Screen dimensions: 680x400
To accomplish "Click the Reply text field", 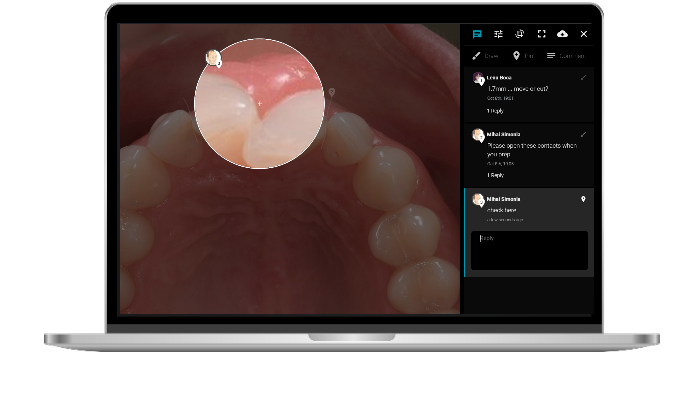I will click(x=529, y=250).
